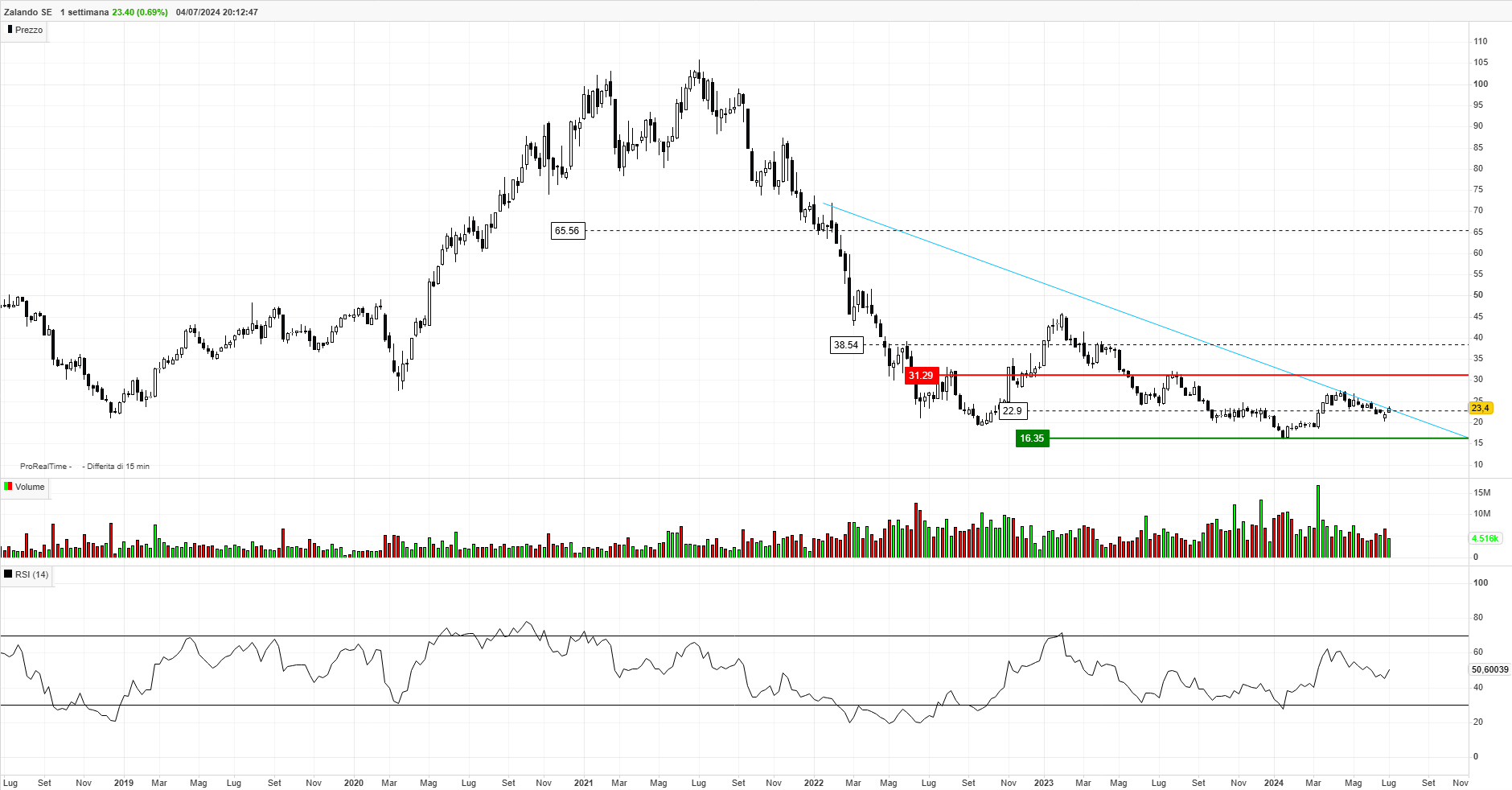Screen dimensions: 1512x790
Task: Click the 15M value on volume axis
Action: (1481, 492)
